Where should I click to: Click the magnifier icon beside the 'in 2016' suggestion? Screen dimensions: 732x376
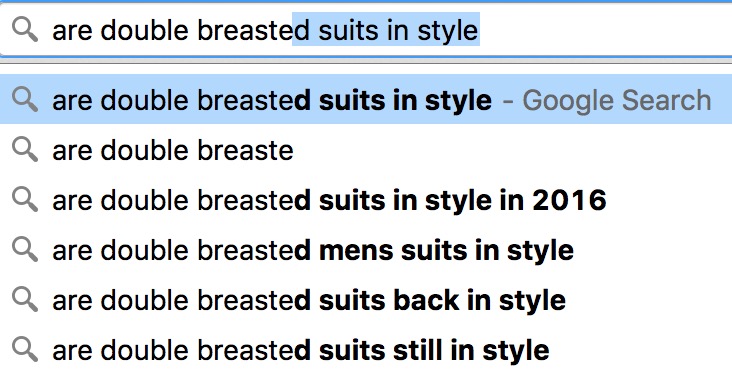[x=25, y=199]
